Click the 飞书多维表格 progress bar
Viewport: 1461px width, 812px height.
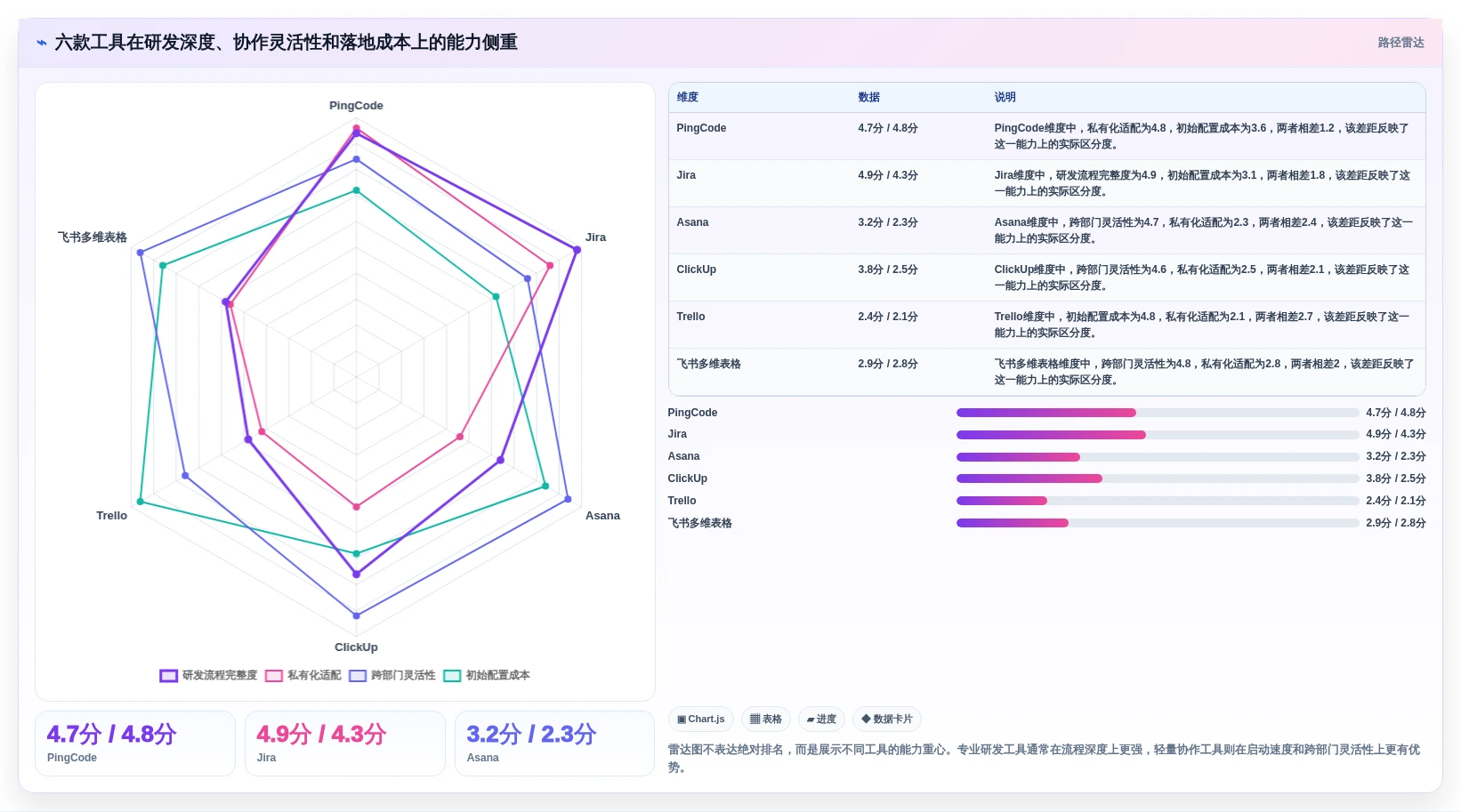[x=1158, y=523]
